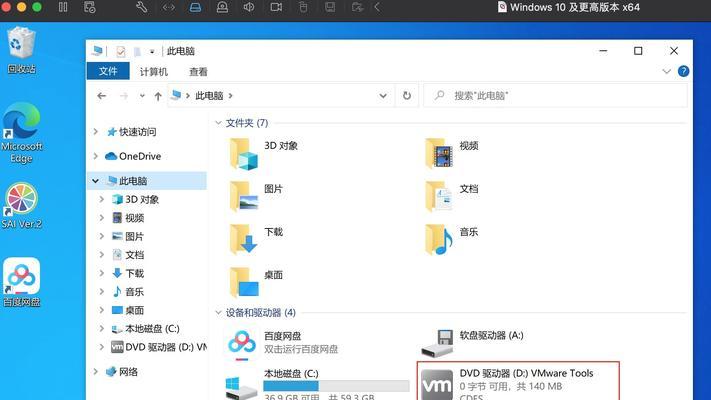Open Microsoft Edge desktop shortcut
Image resolution: width=711 pixels, height=400 pixels.
tap(21, 132)
